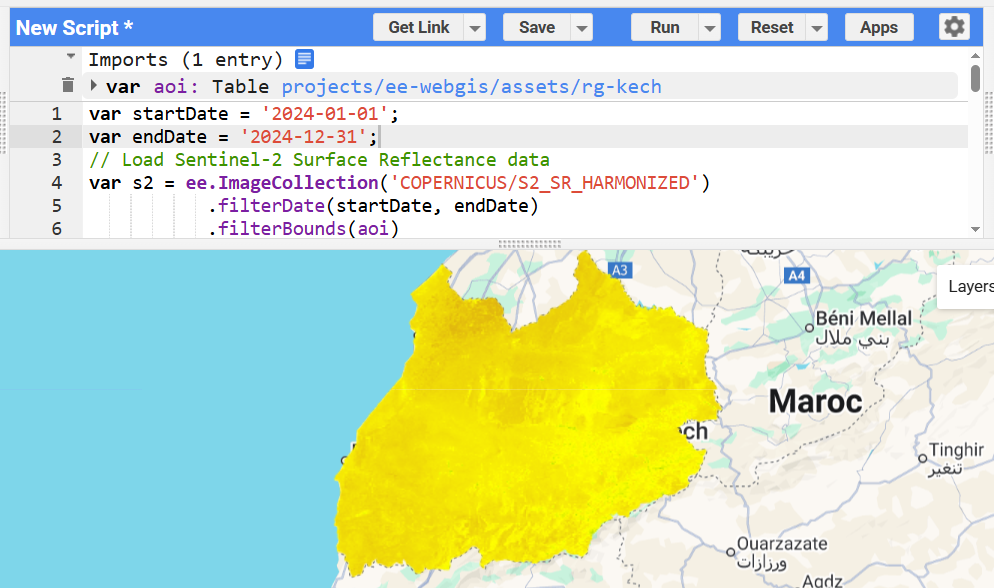The image size is (994, 588).
Task: Click the Ouarzazate city marker on map
Action: click(x=729, y=552)
